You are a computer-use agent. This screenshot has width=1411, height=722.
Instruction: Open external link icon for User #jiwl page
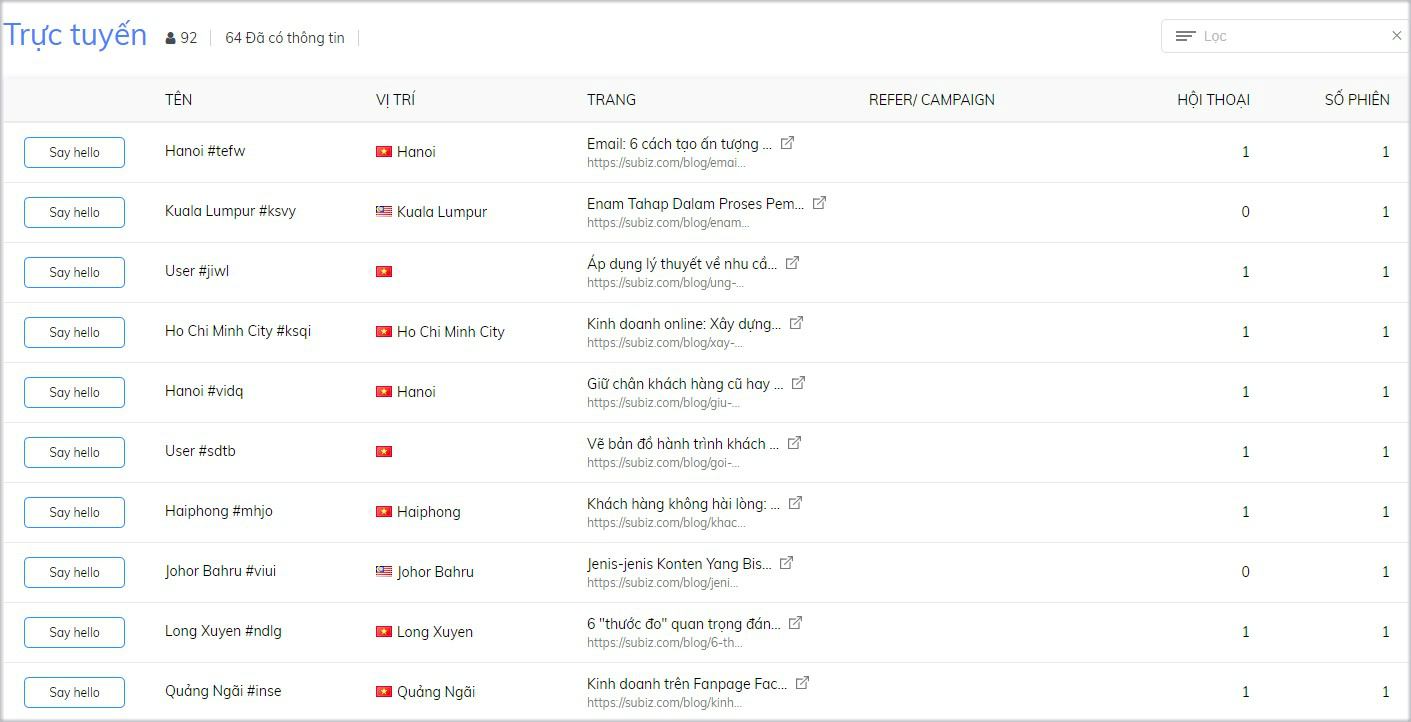click(792, 263)
